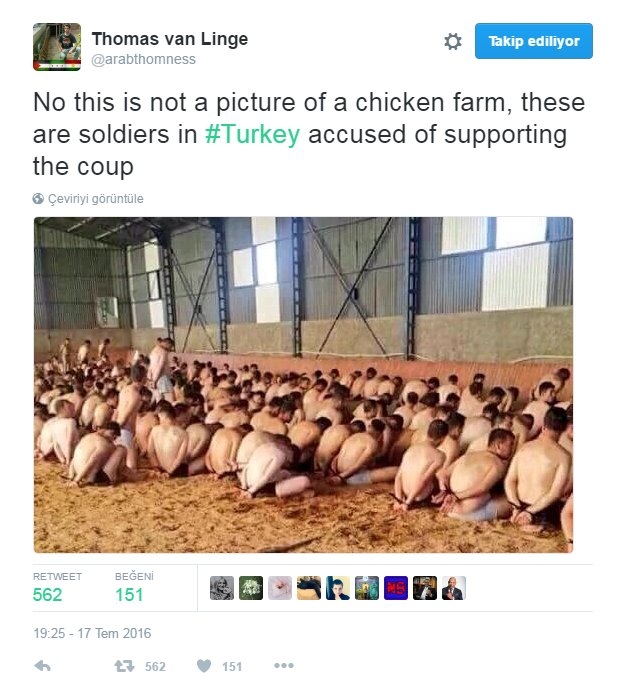Show the 562 retweets list
Image resolution: width=626 pixels, height=689 pixels.
(57, 587)
